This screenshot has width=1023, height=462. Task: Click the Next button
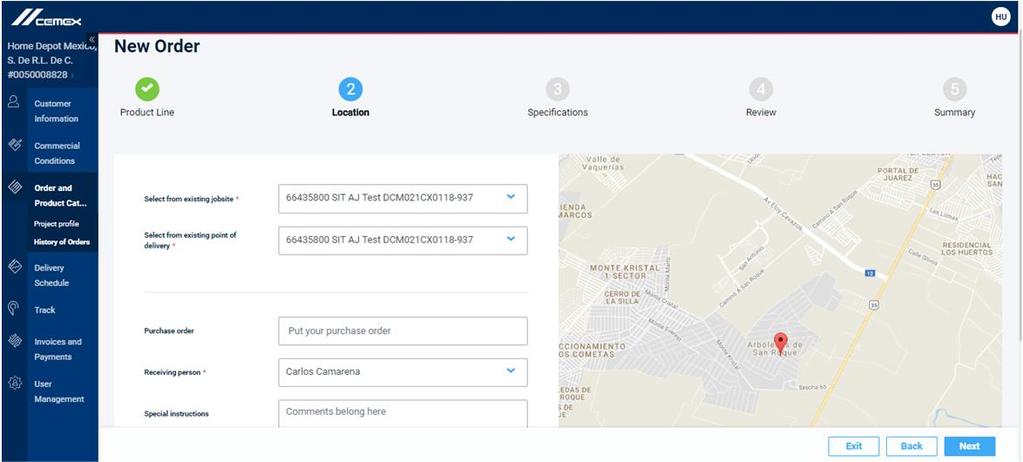[970, 446]
